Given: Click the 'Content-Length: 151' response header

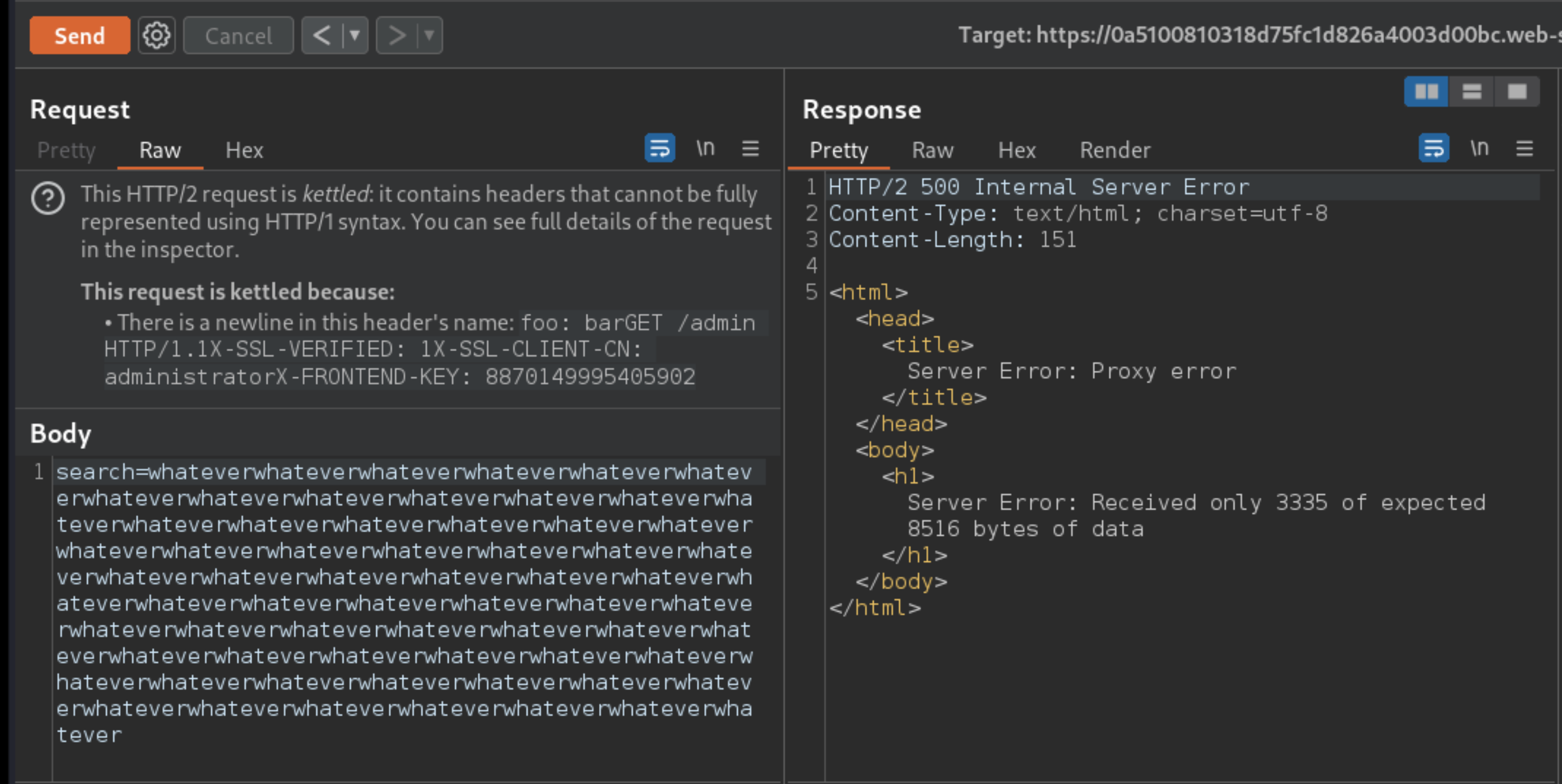Looking at the screenshot, I should [952, 239].
